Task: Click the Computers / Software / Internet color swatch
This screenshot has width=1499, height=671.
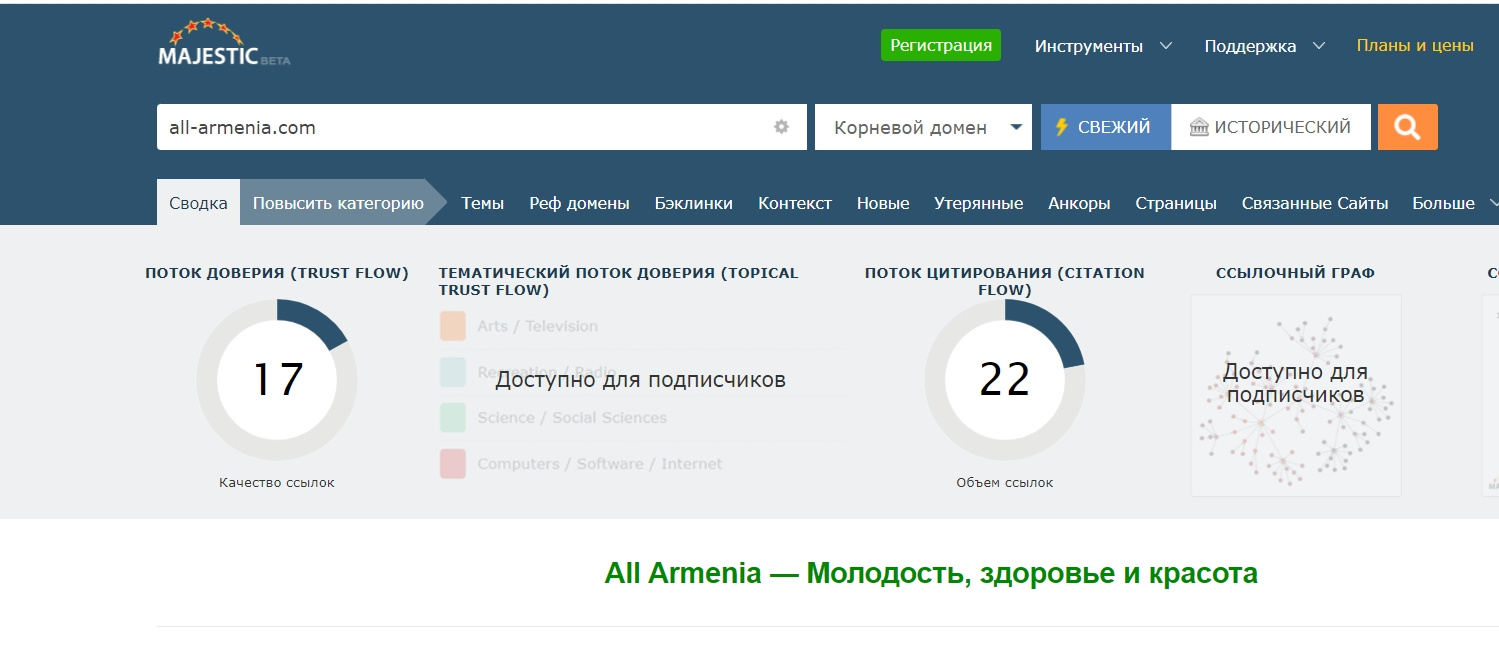Action: click(453, 464)
